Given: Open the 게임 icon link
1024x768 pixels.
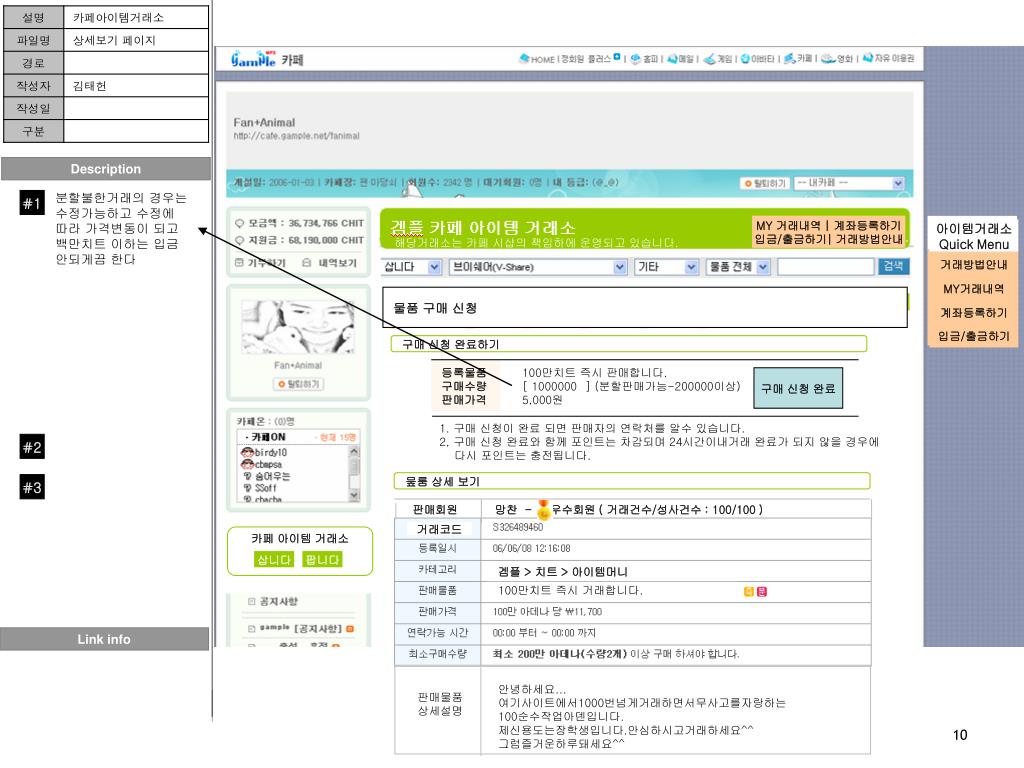Looking at the screenshot, I should point(718,59).
